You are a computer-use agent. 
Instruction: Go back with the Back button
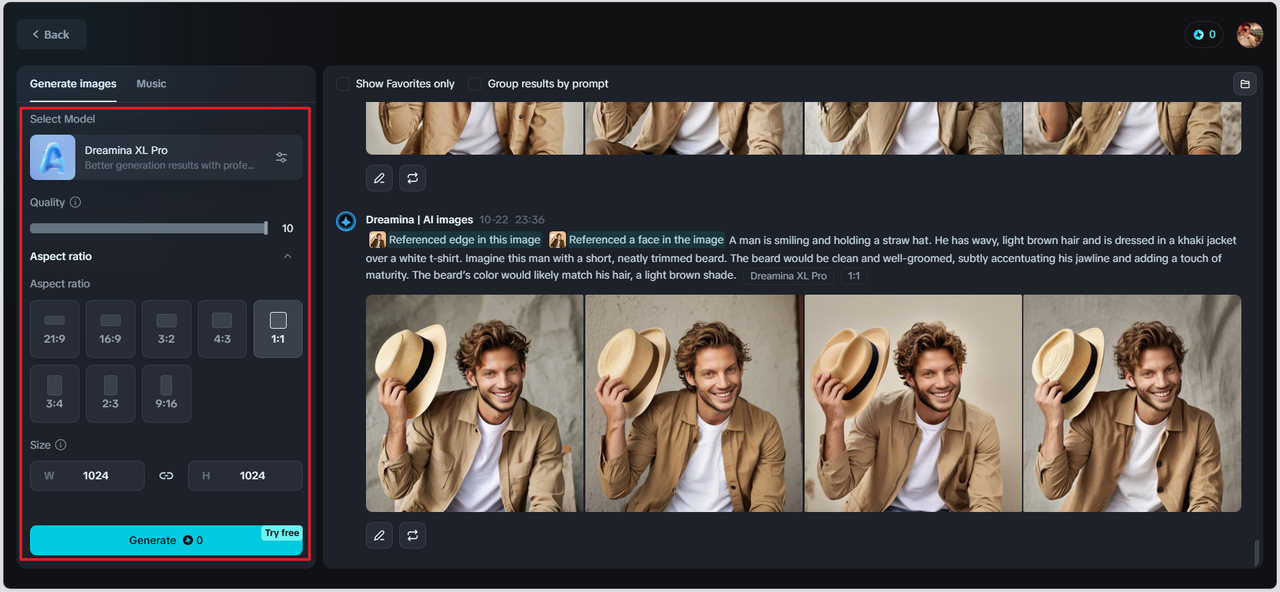pyautogui.click(x=51, y=34)
